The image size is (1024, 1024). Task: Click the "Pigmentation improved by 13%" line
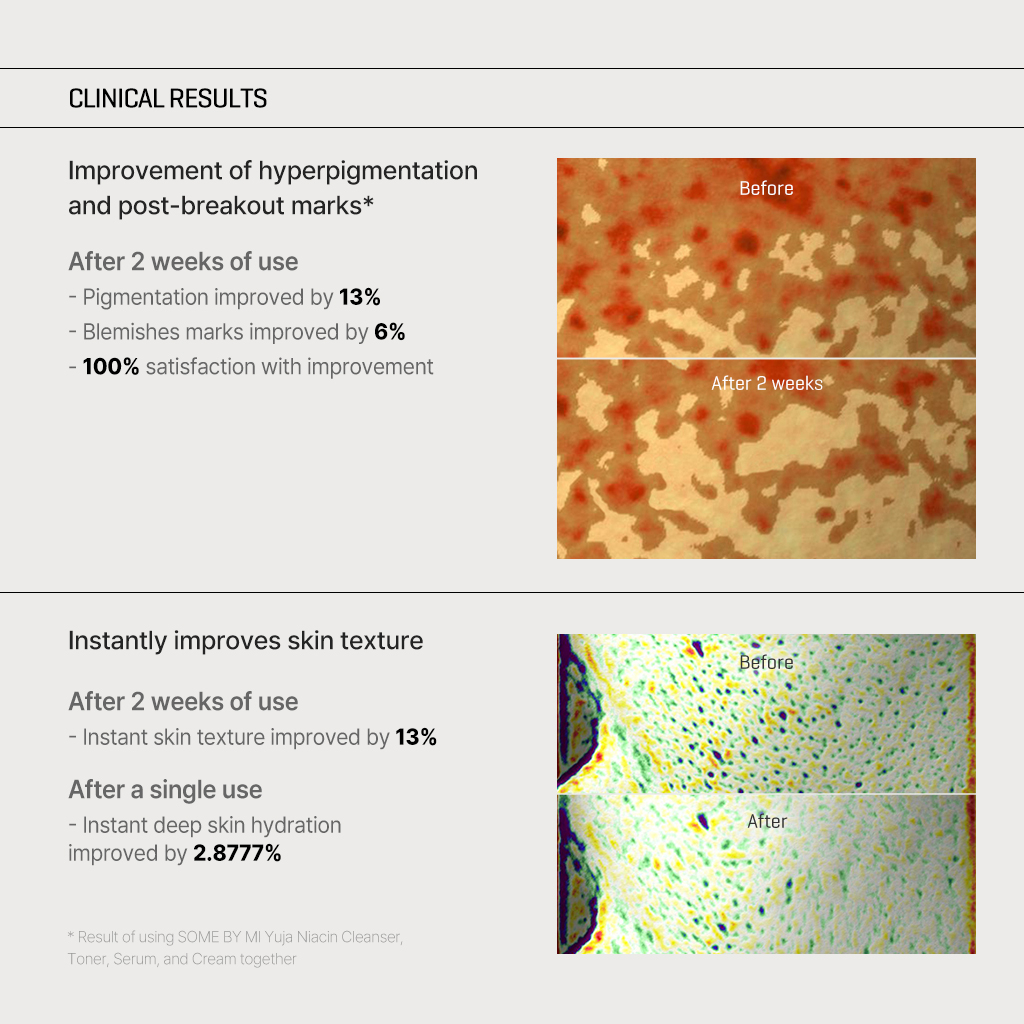pos(231,297)
